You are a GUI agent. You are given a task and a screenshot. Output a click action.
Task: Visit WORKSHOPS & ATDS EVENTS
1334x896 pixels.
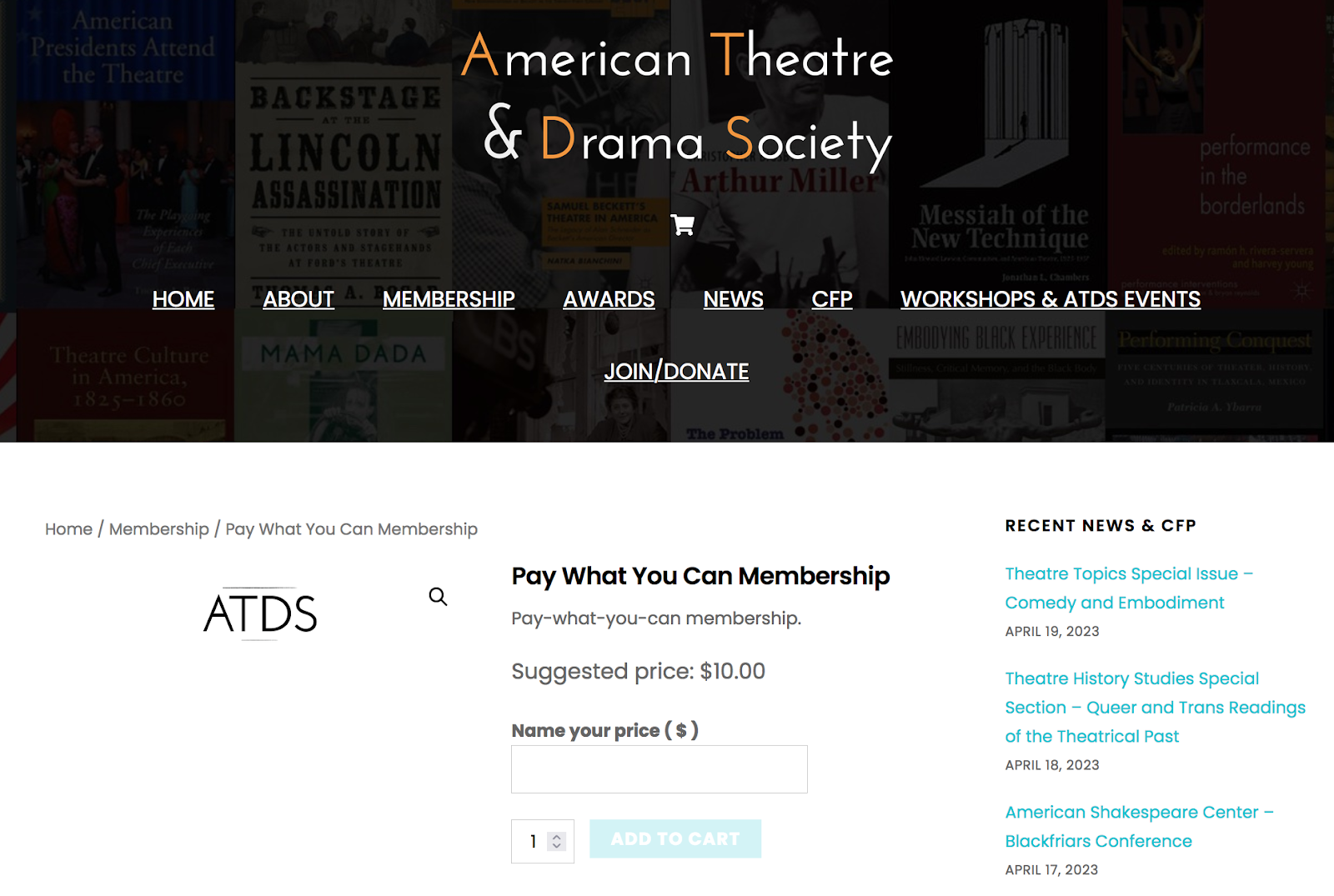pos(1050,299)
